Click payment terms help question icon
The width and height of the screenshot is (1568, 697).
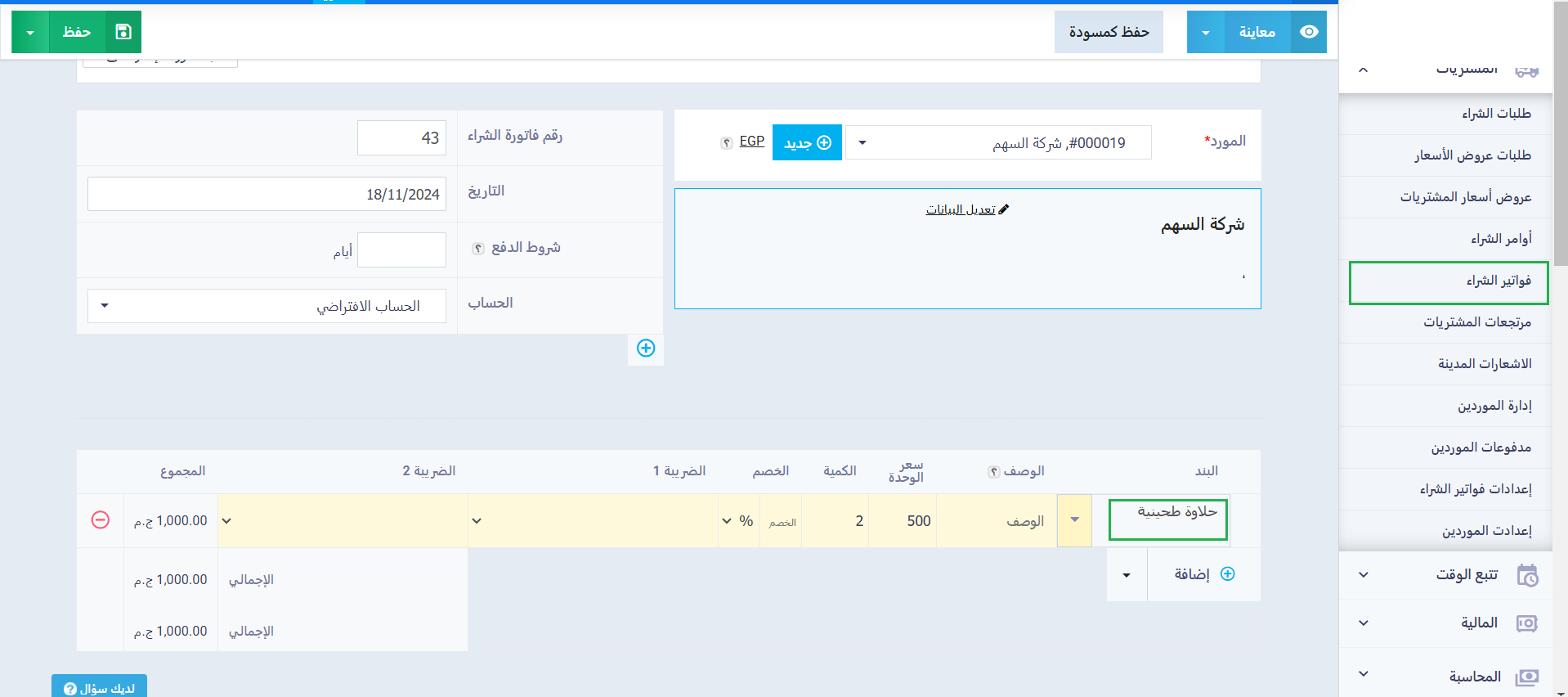(x=478, y=249)
